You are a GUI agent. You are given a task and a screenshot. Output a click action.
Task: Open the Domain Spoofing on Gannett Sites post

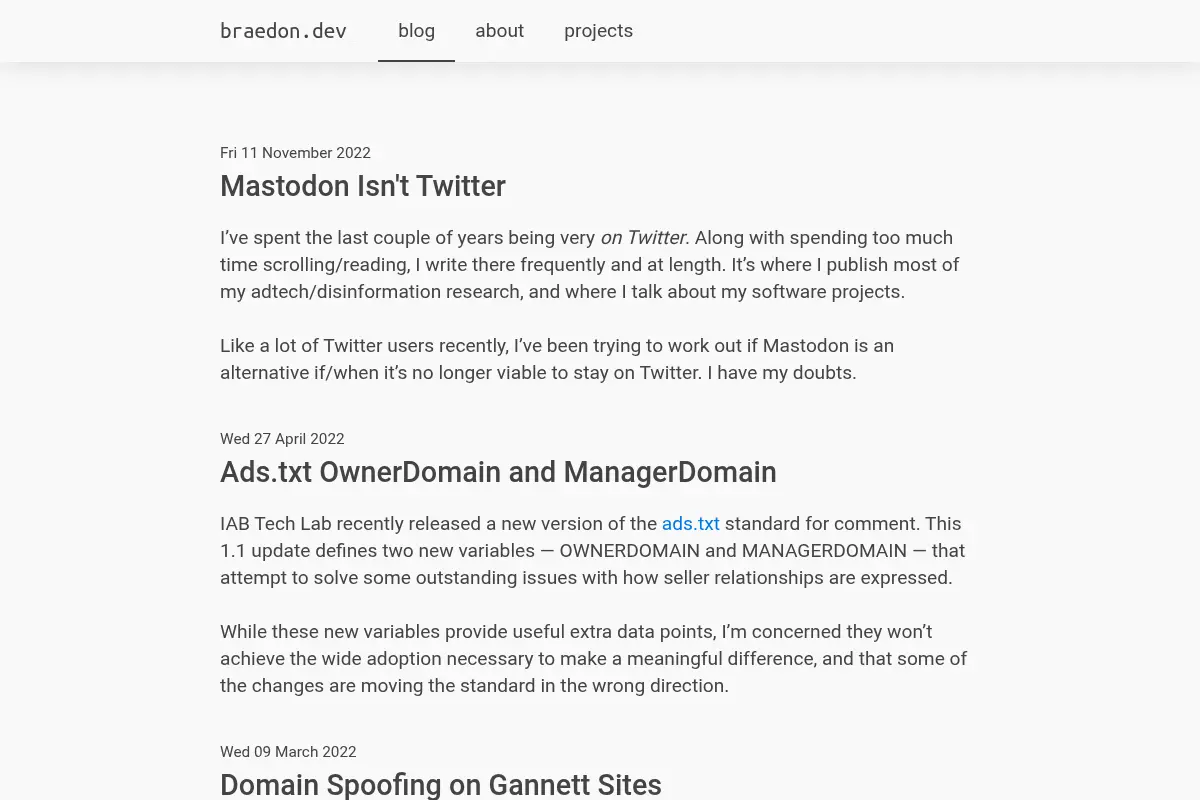(441, 785)
